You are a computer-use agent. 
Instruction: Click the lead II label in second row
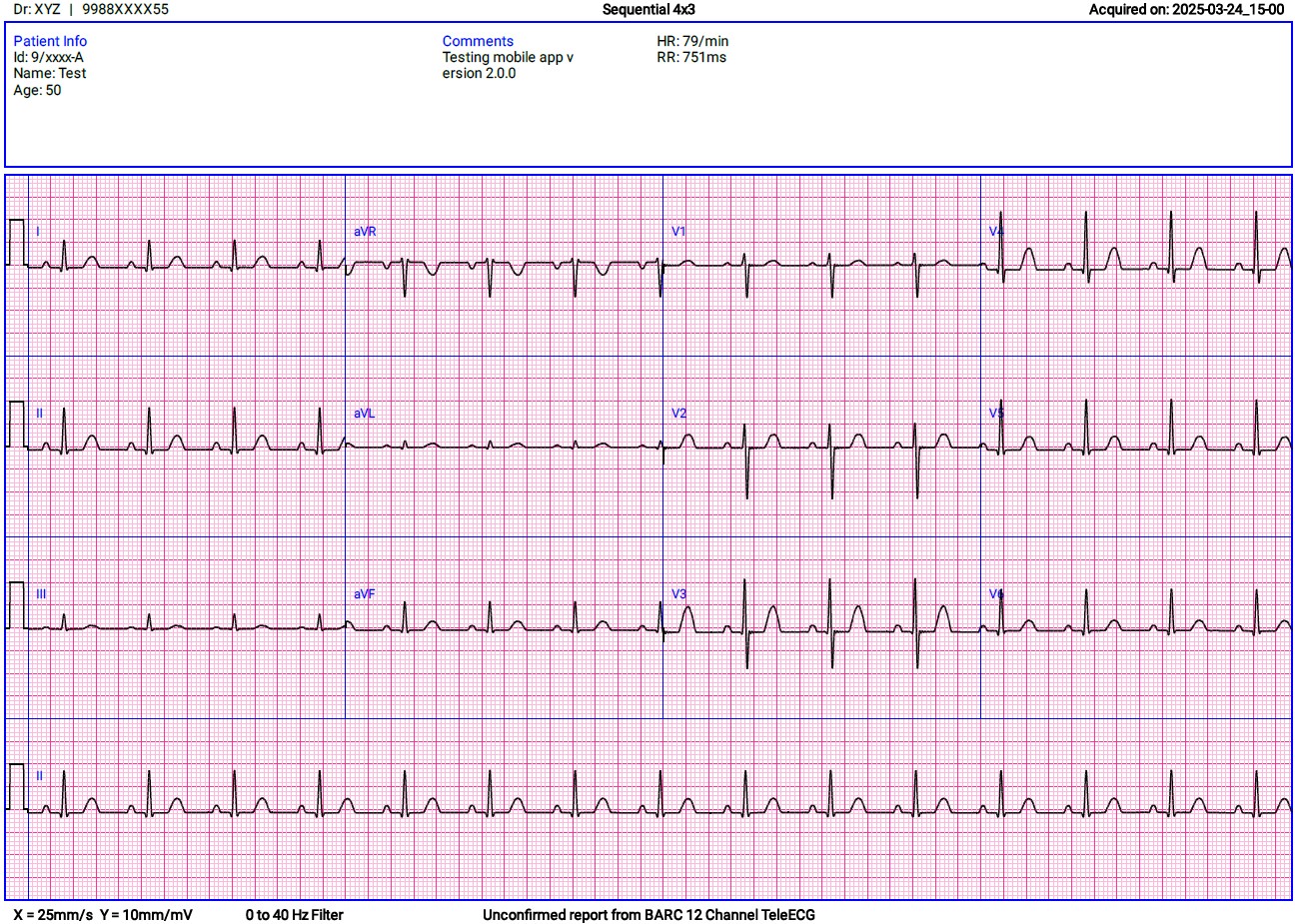coord(40,413)
